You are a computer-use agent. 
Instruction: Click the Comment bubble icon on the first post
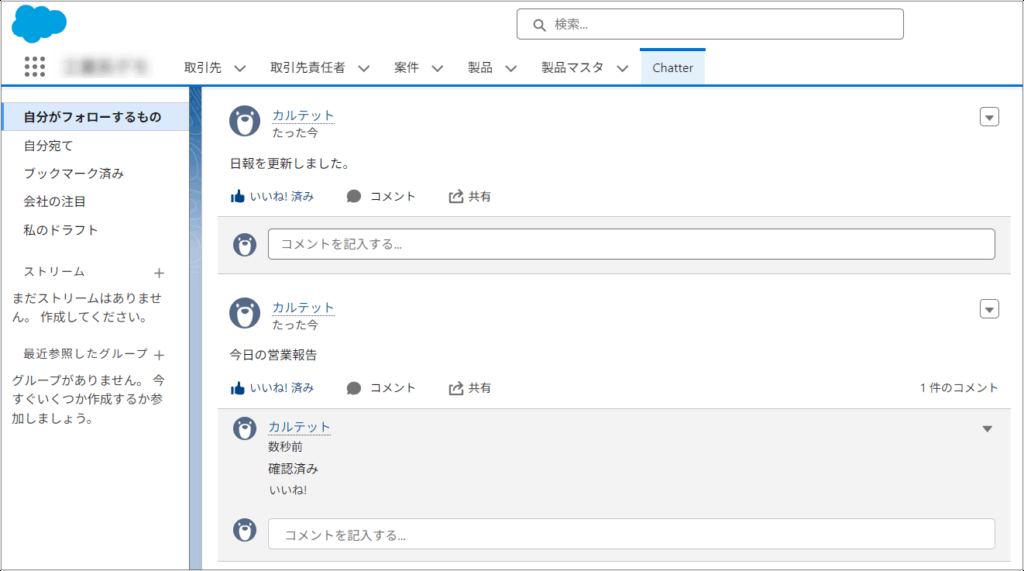pyautogui.click(x=354, y=197)
